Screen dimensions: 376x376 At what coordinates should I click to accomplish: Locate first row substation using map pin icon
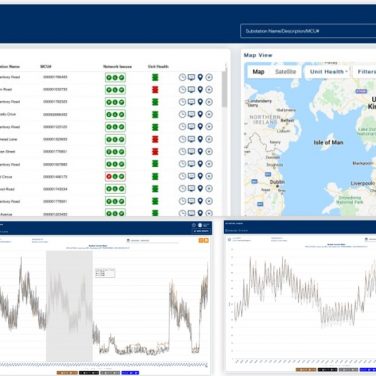[x=200, y=77]
